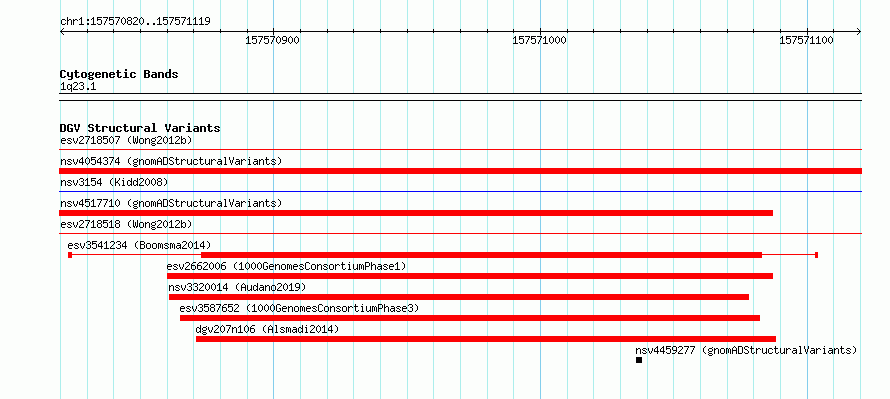
Task: Click the nsv4517710 gnomAD variant label
Action: (x=171, y=203)
